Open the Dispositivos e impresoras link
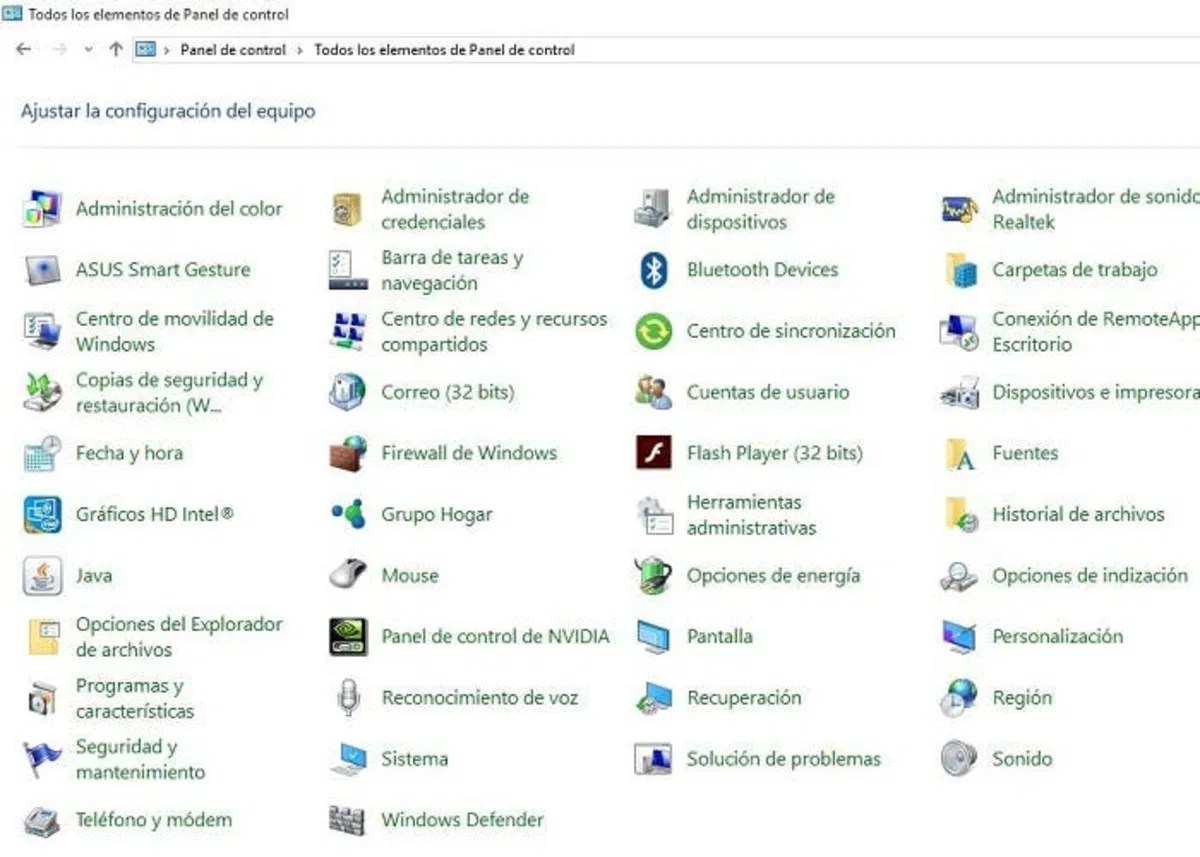1200x857 pixels. [1095, 393]
